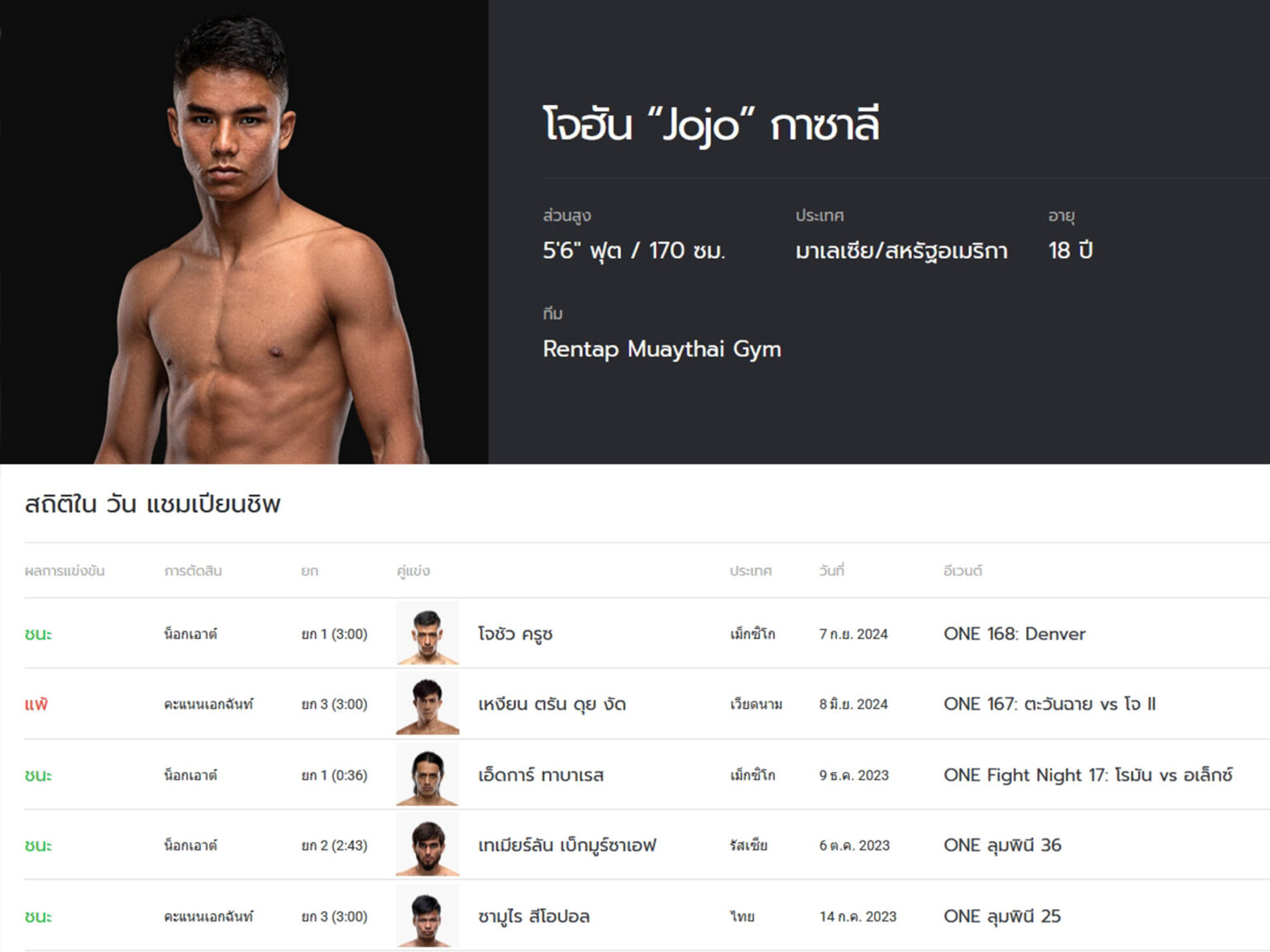Open opponent photo of เทเมียร์ลัน เบ็กมูร์ซาเอฟ
The image size is (1270, 952).
(x=427, y=845)
